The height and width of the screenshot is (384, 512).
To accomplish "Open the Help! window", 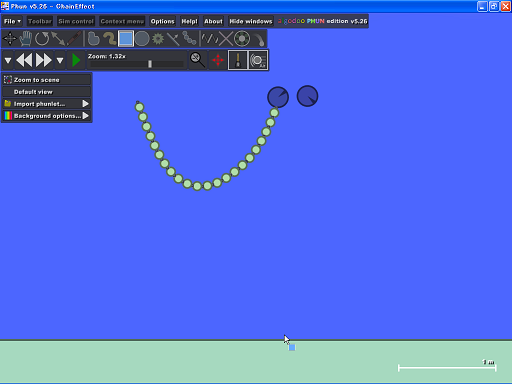I will pyautogui.click(x=189, y=21).
